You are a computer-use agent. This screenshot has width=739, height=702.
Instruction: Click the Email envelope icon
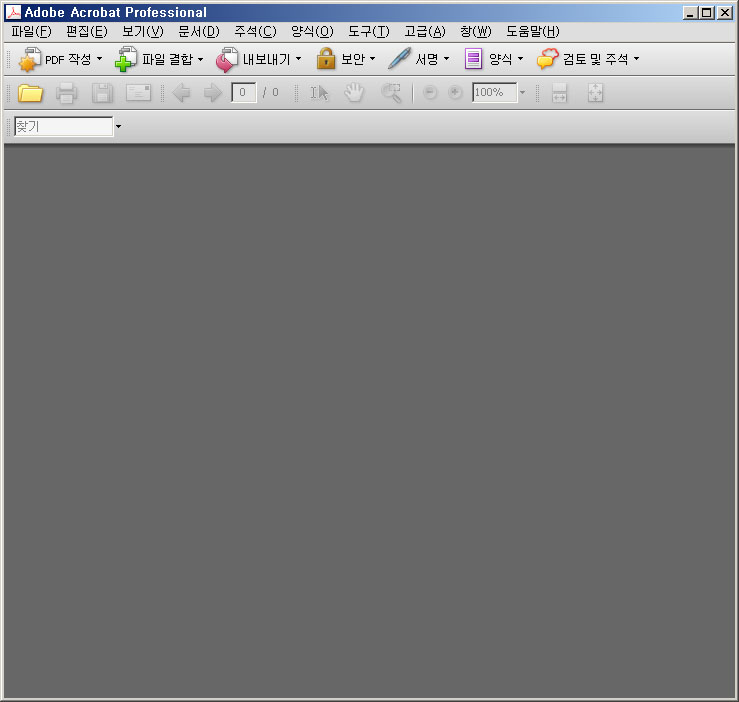click(138, 92)
